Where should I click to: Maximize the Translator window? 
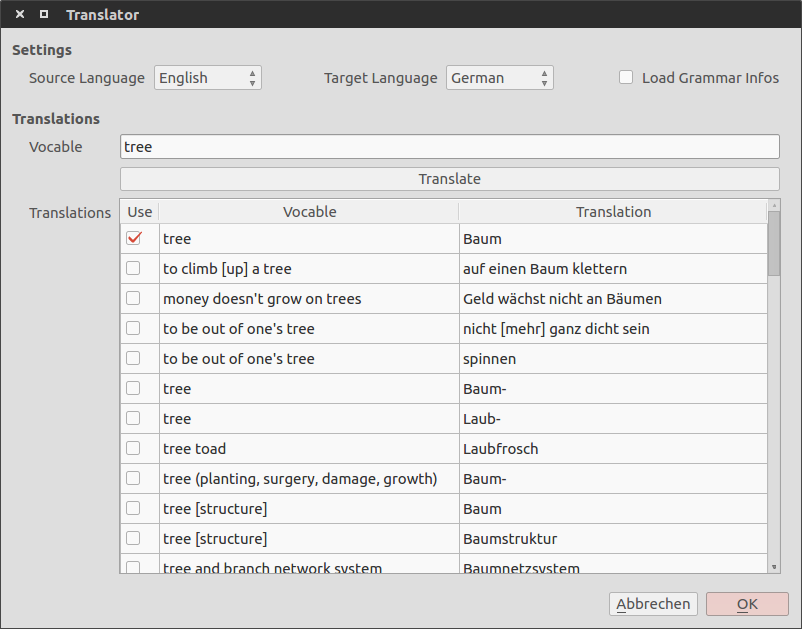pyautogui.click(x=43, y=15)
